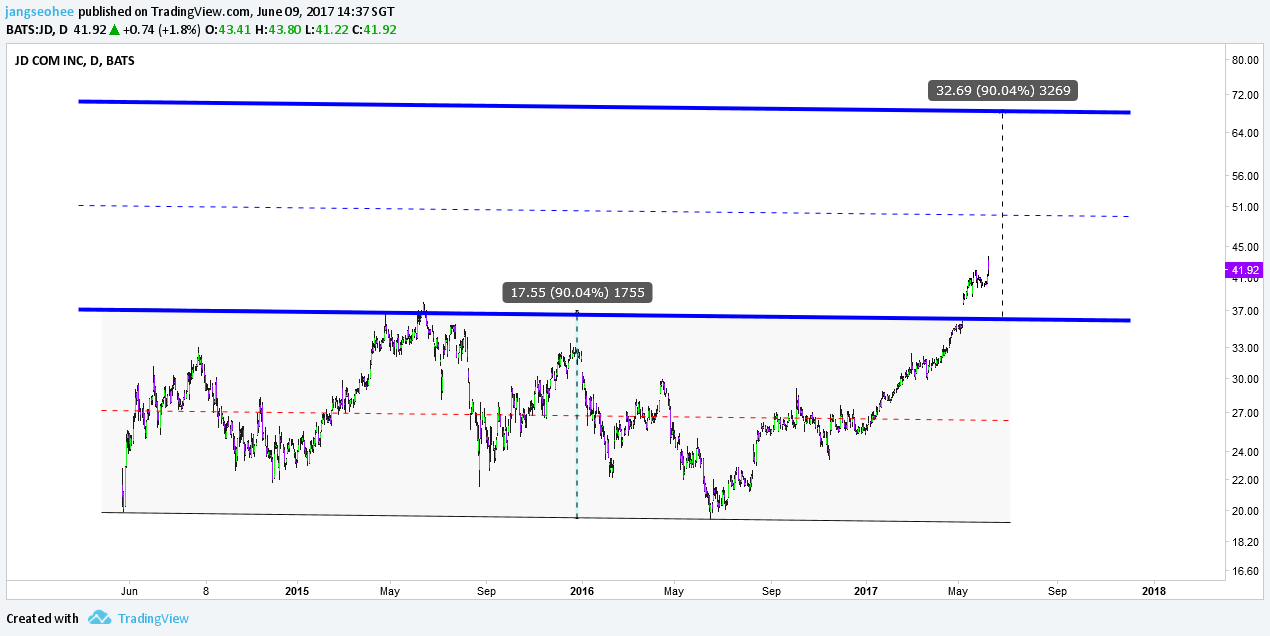This screenshot has height=636, width=1270.
Task: Click the 24.00 price axis label
Action: 1244,452
